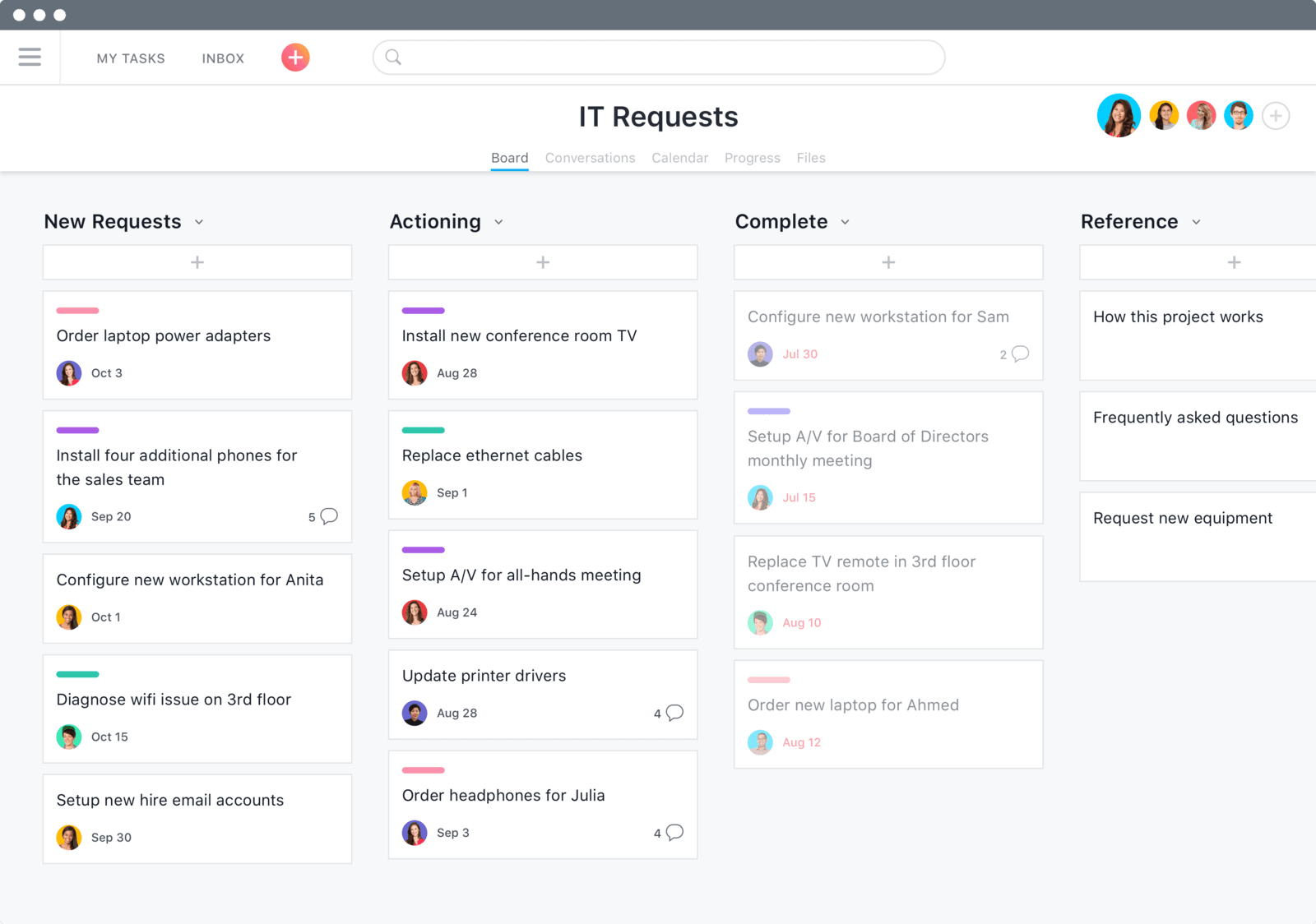Click the add-member plus icon beside the avatars
This screenshot has height=924, width=1316.
click(x=1276, y=115)
